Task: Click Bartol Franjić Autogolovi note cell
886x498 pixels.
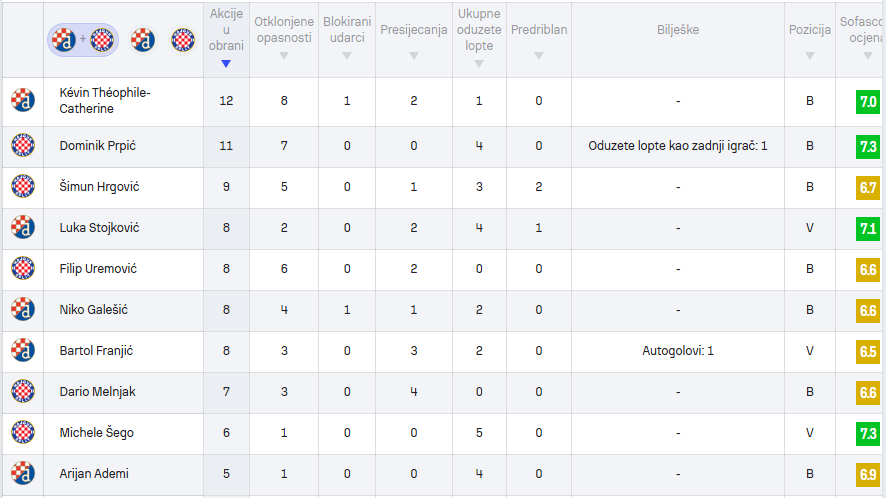Action: tap(677, 351)
